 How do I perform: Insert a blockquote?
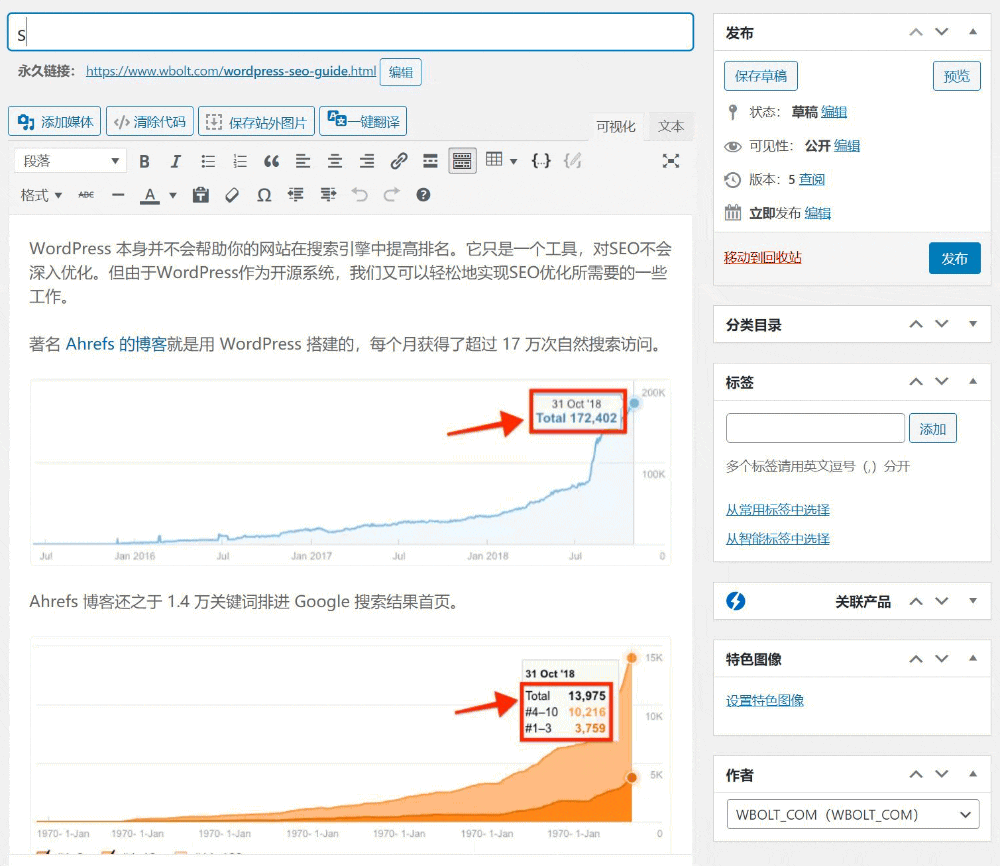(x=271, y=161)
